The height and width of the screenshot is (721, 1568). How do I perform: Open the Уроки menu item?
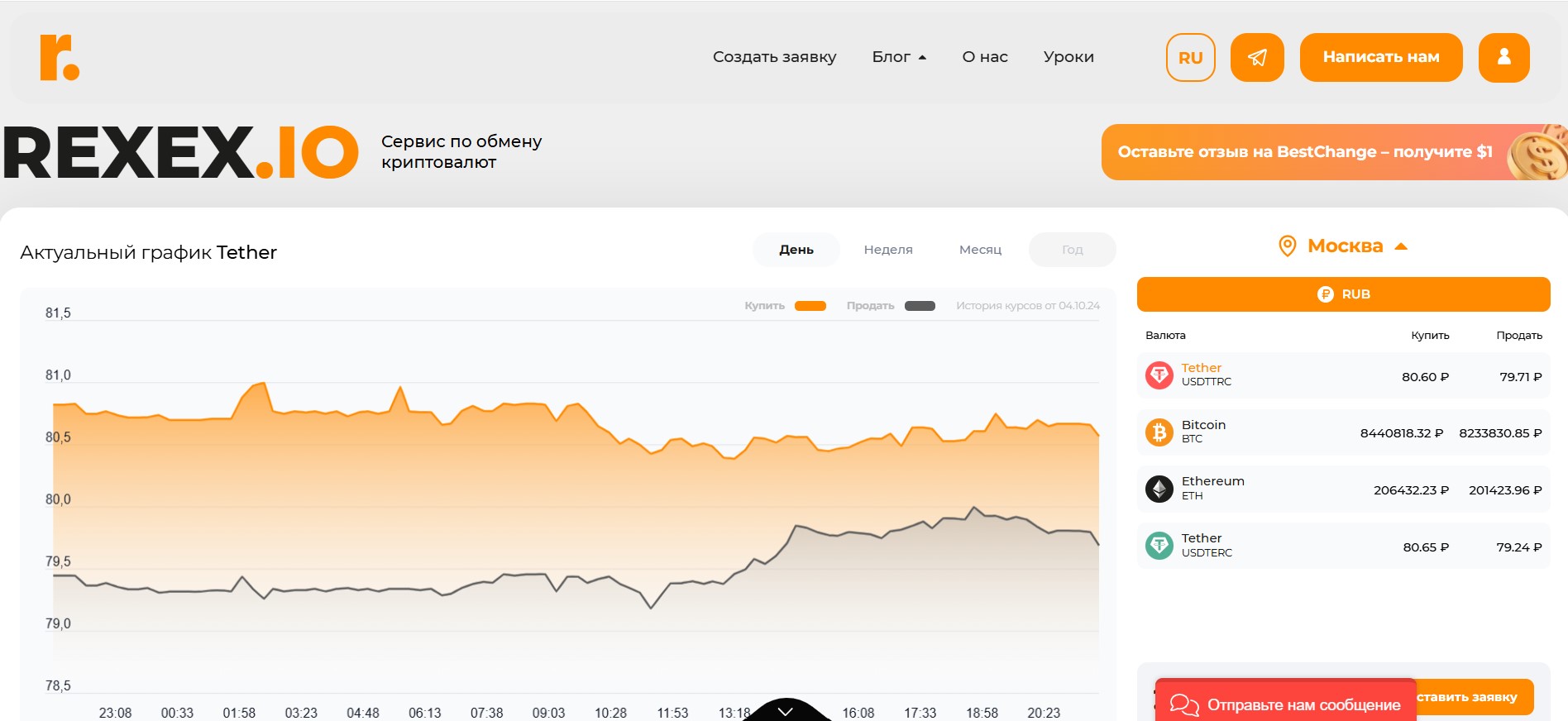tap(1068, 57)
